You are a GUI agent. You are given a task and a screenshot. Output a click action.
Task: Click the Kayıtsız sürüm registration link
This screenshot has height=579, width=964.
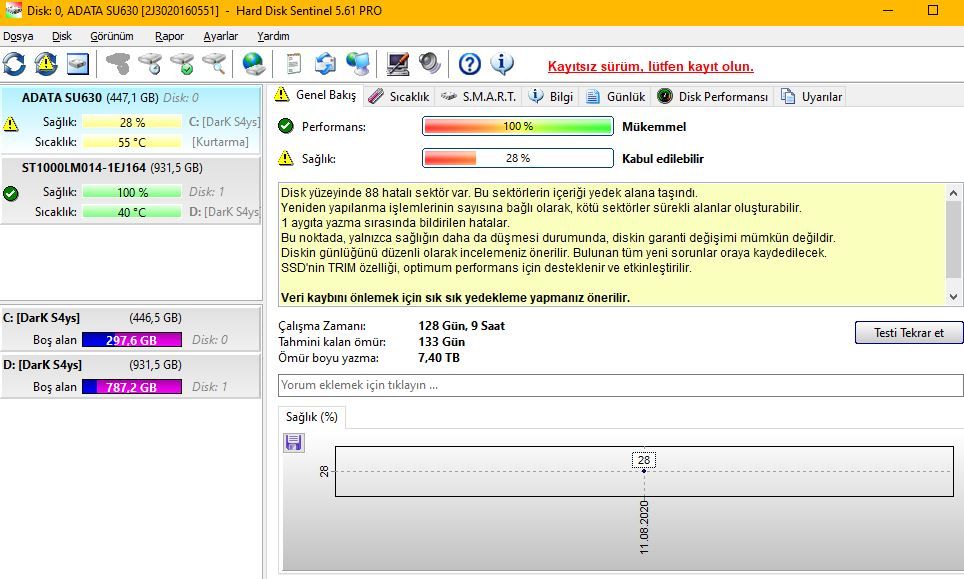pos(650,66)
